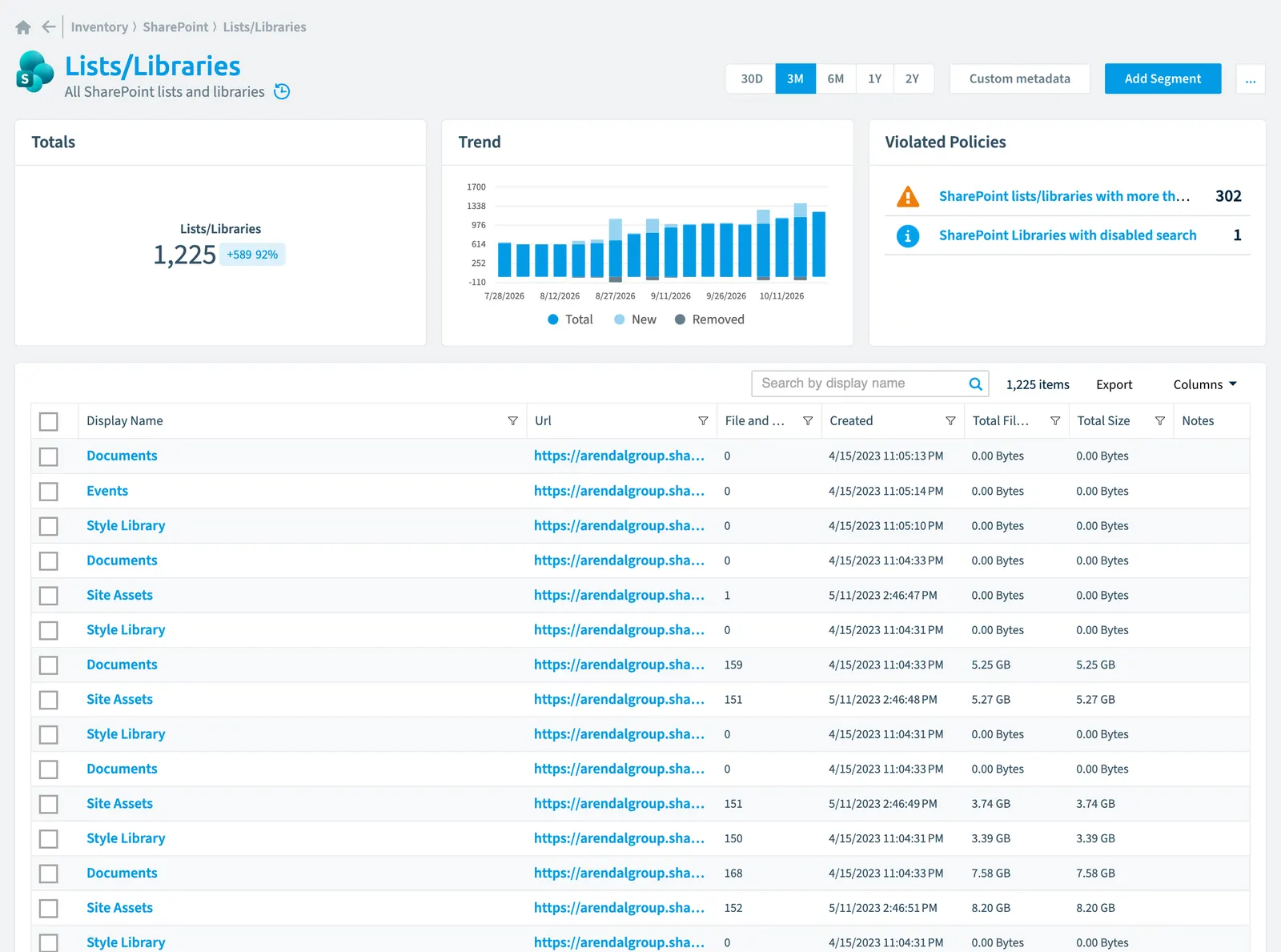
Task: Toggle the New legend swatch
Action: pos(619,319)
